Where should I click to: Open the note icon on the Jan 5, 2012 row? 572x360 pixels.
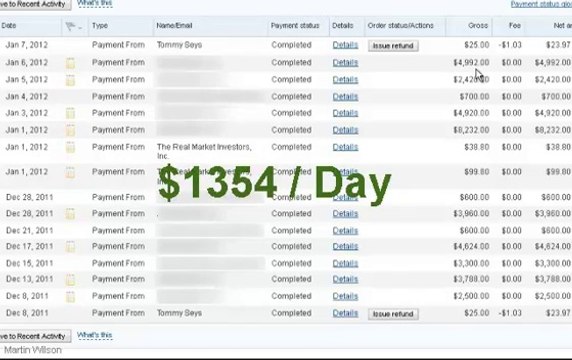[70, 80]
